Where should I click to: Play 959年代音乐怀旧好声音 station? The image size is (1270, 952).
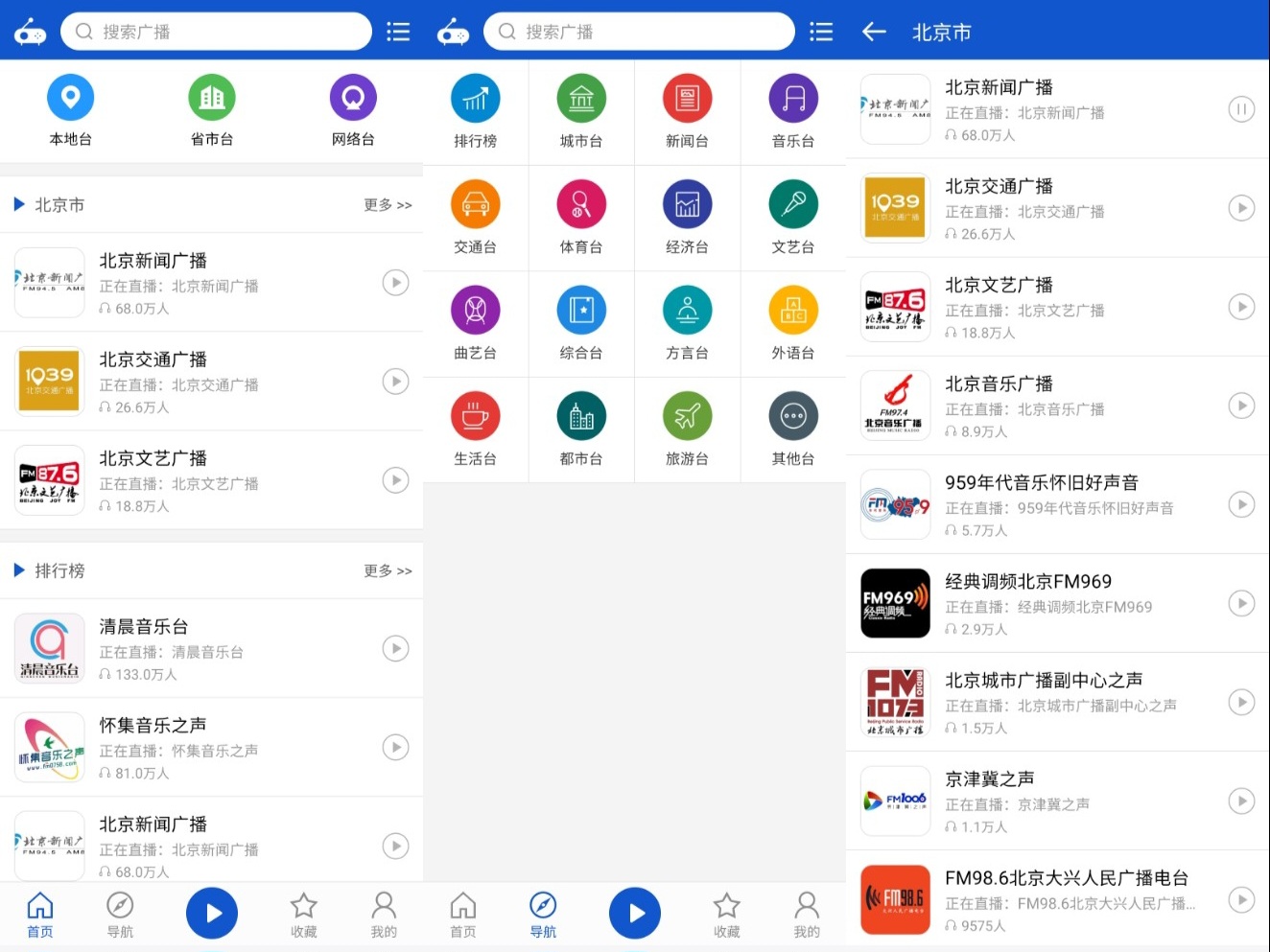(1241, 504)
